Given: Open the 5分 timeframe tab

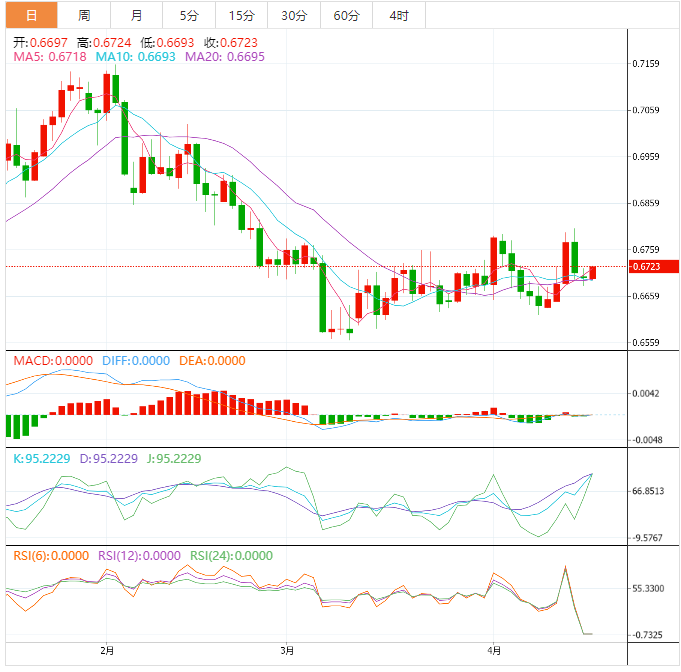Looking at the screenshot, I should (189, 15).
